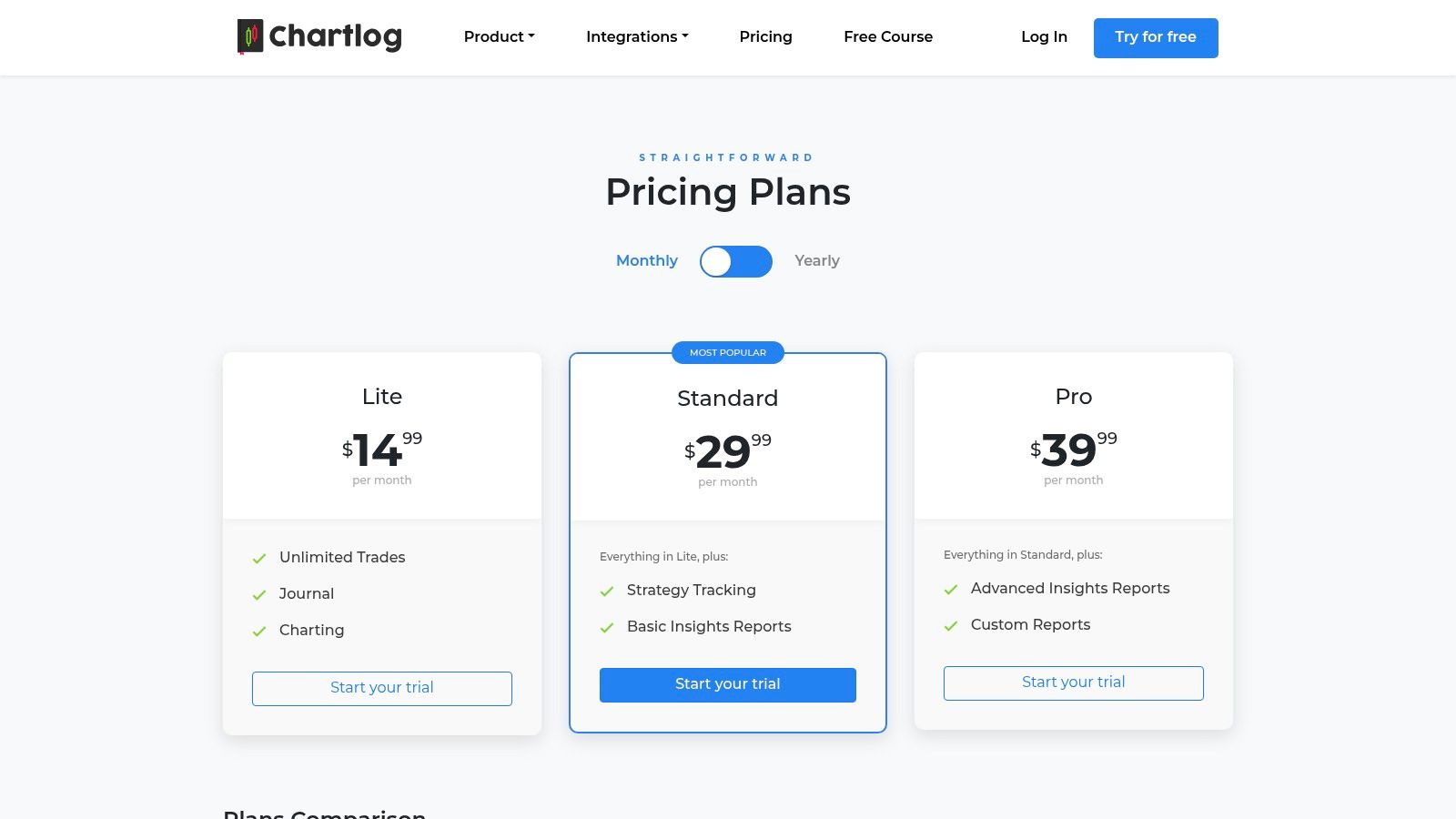Click the checkmark beside Basic Insights Reports
The width and height of the screenshot is (1456, 819).
point(606,627)
